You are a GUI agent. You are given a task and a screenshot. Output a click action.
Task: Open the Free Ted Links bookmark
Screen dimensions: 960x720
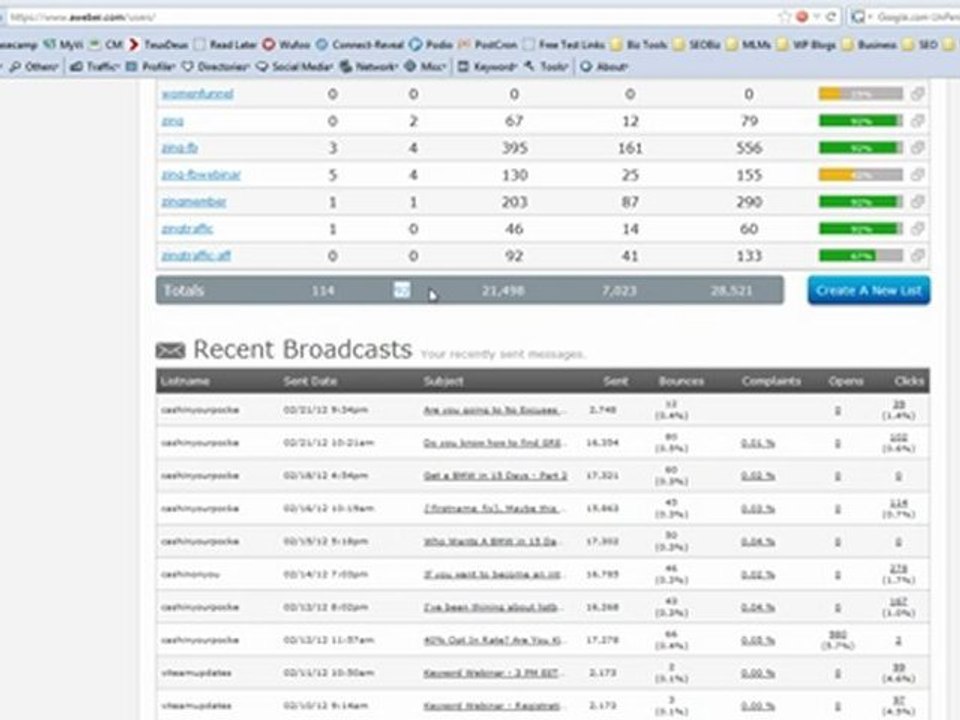coord(564,44)
